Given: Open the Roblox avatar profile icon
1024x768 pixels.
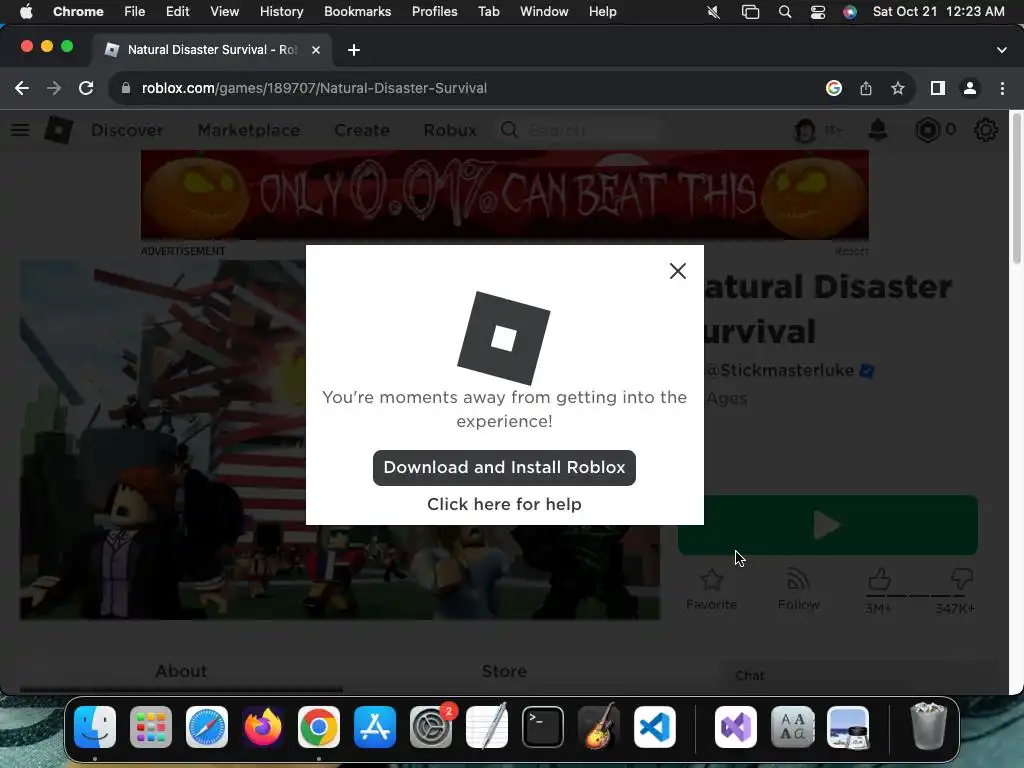Looking at the screenshot, I should click(805, 131).
